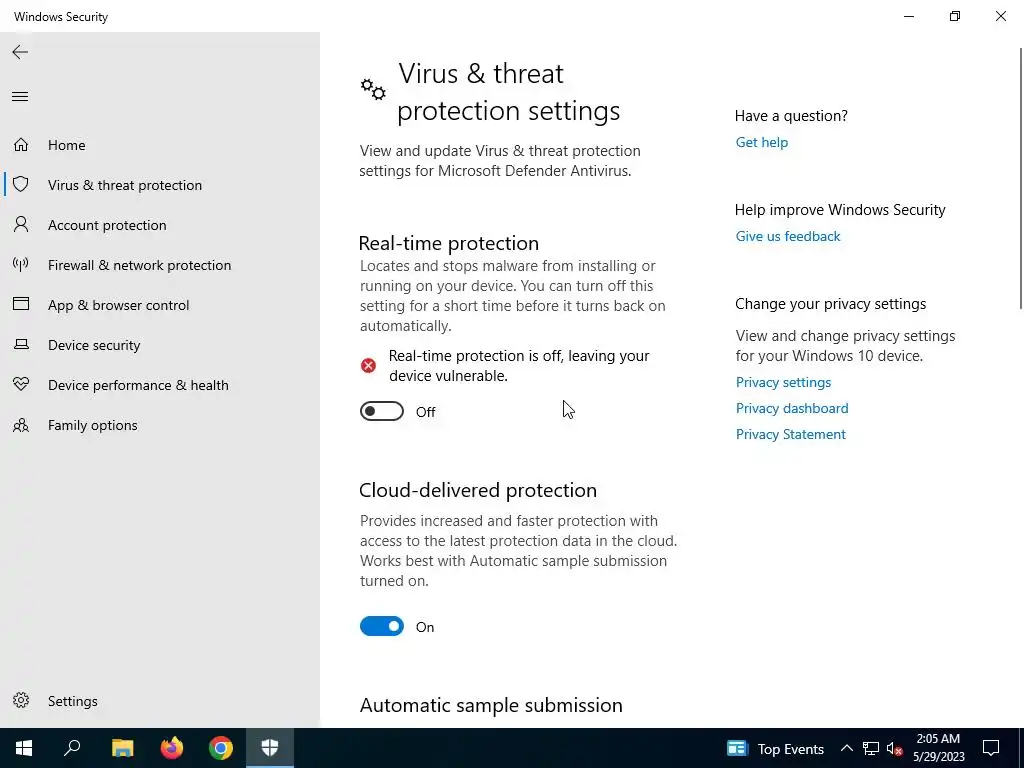This screenshot has height=768, width=1024.
Task: Launch Google Chrome from the taskbar
Action: tap(221, 748)
